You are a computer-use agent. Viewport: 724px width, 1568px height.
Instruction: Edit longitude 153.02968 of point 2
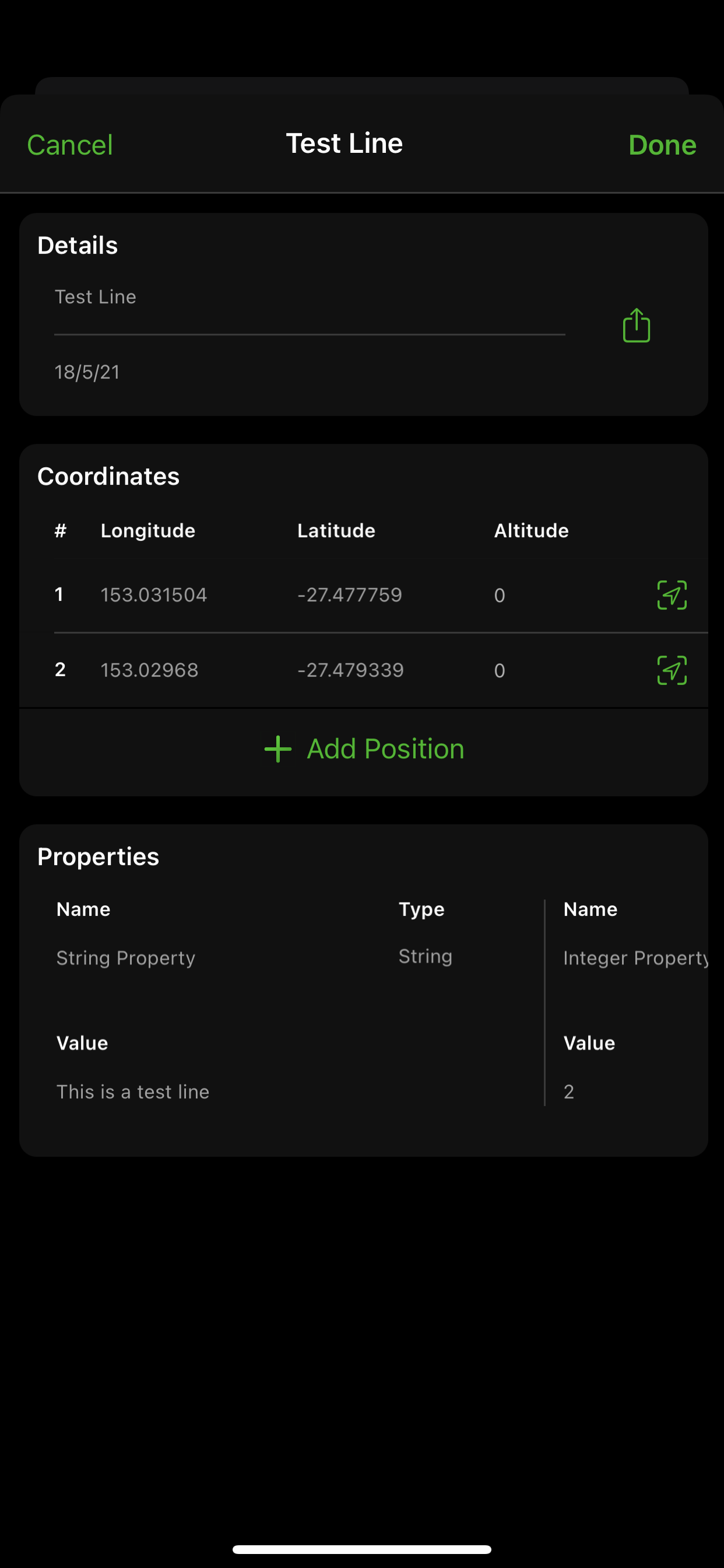coord(150,670)
